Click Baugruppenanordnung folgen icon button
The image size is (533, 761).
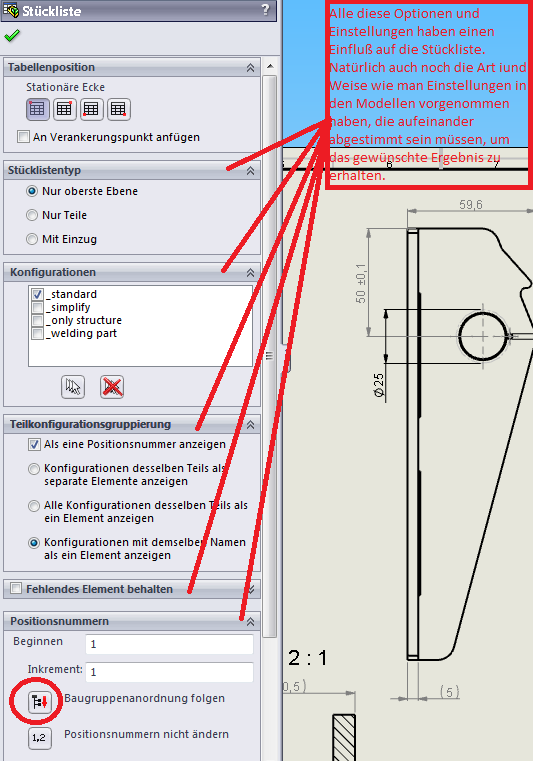pos(39,702)
